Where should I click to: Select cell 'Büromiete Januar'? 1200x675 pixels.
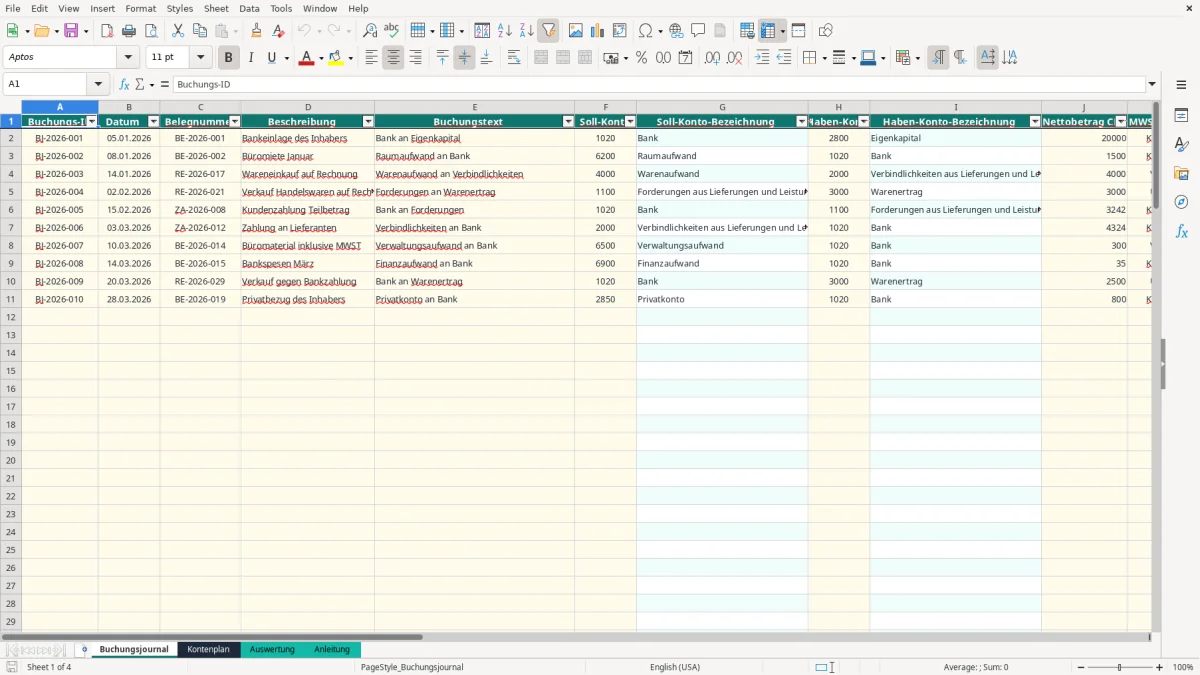point(307,156)
